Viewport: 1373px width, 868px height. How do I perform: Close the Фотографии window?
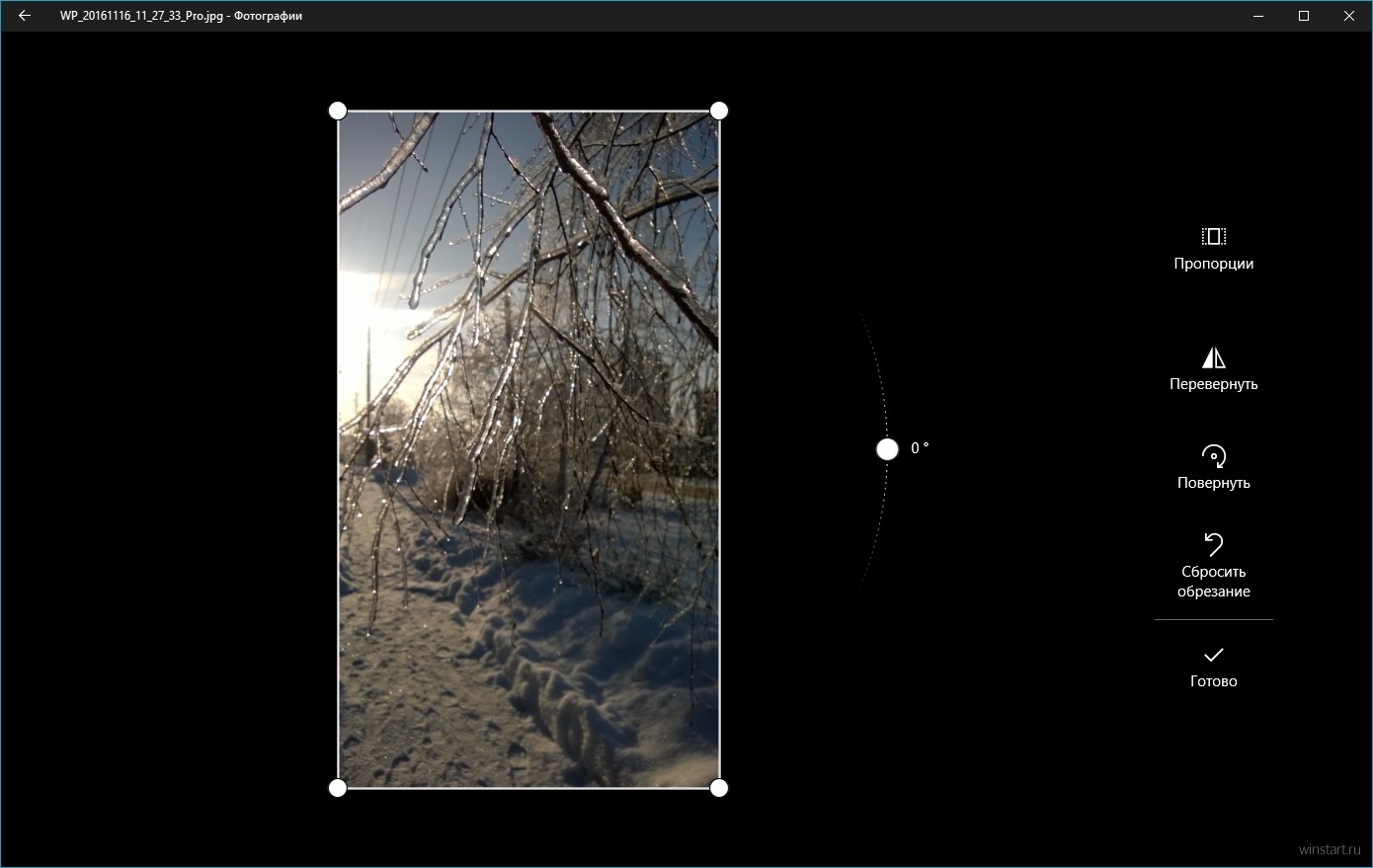(x=1349, y=16)
